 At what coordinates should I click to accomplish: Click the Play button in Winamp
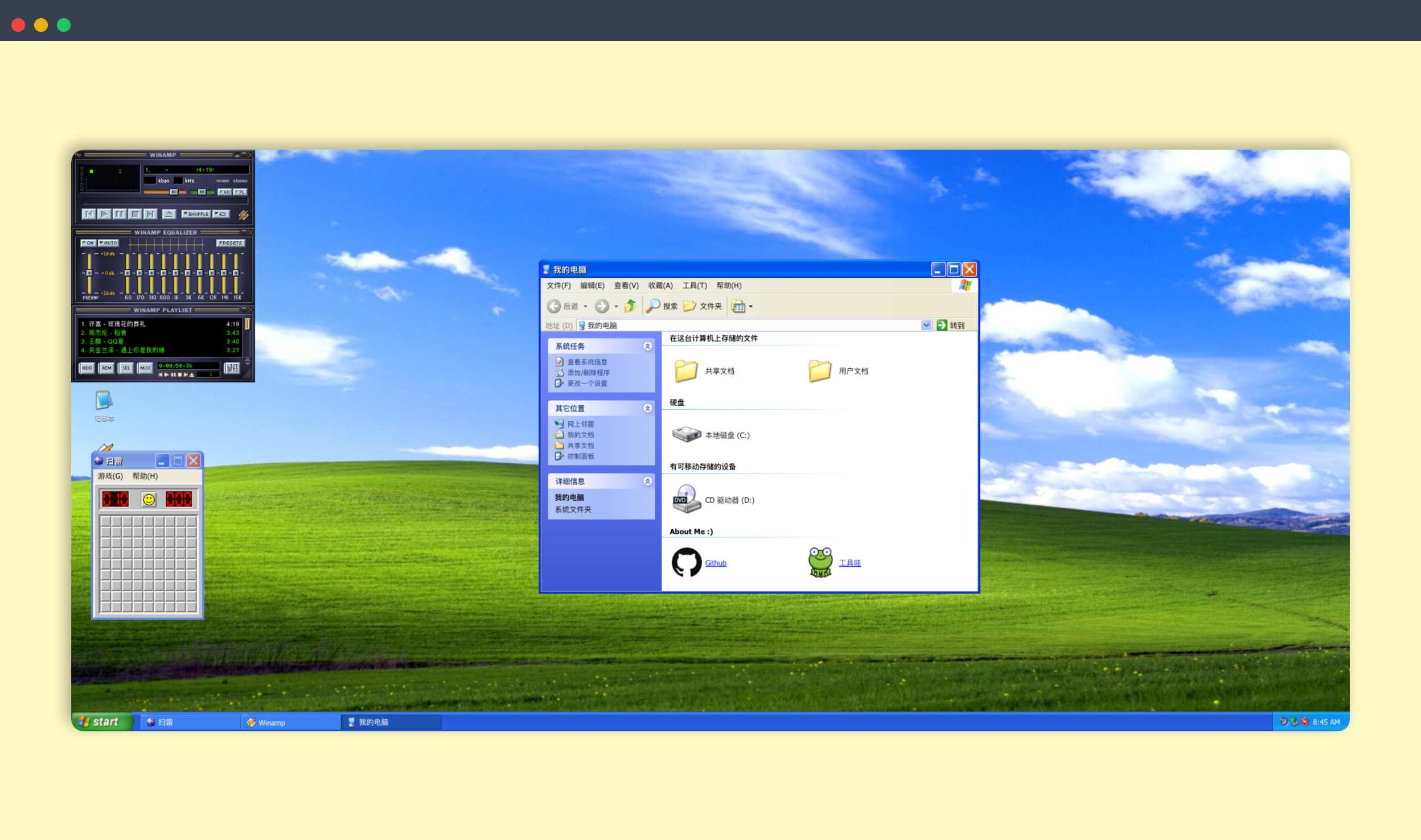click(104, 214)
